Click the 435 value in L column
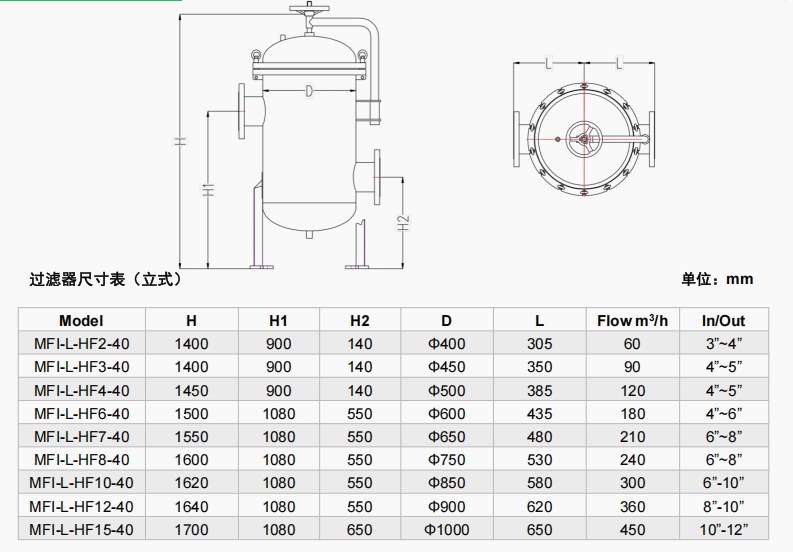The width and height of the screenshot is (793, 552). coord(539,413)
